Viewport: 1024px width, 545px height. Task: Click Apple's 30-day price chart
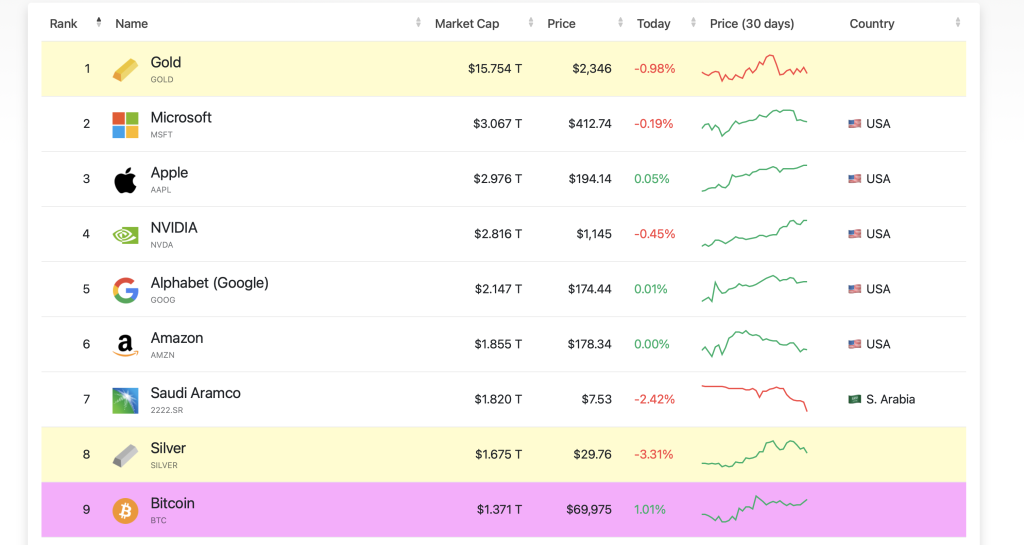(x=754, y=178)
